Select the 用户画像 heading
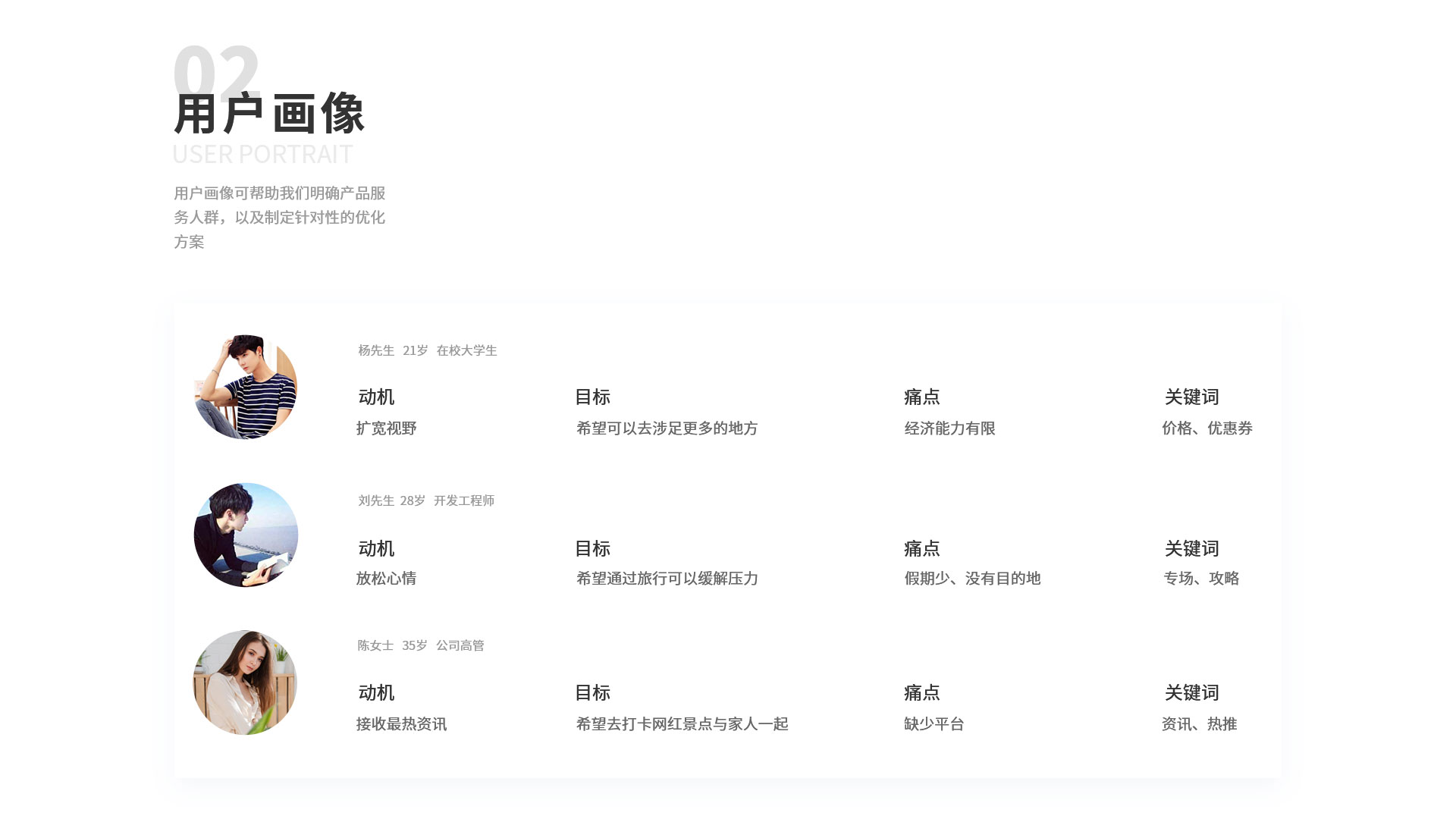The height and width of the screenshot is (819, 1456). pos(269,114)
